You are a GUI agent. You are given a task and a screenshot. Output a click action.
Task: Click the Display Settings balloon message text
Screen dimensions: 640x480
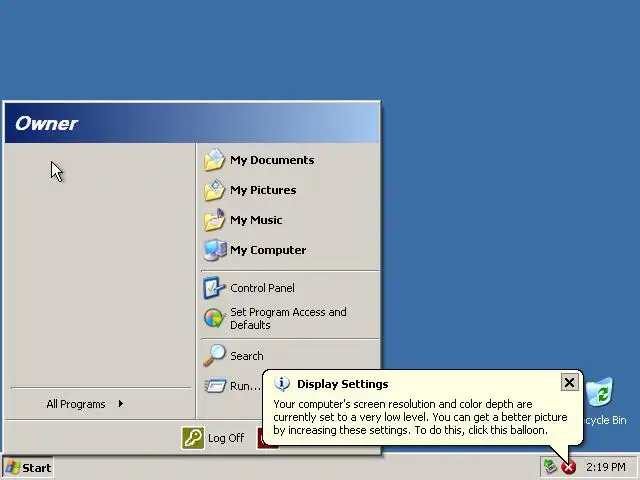tap(420, 417)
